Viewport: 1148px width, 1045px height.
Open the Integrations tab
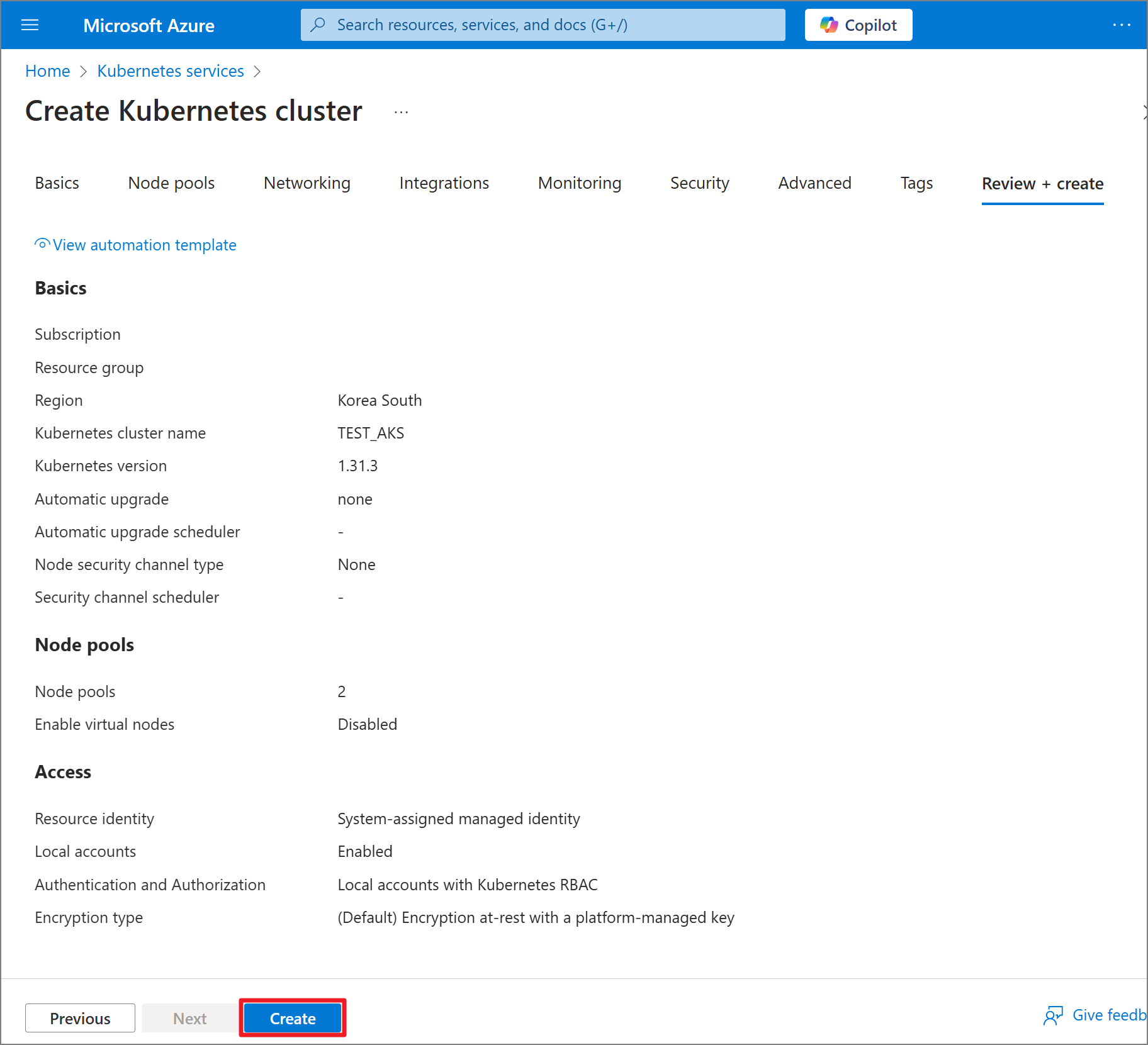pos(444,183)
